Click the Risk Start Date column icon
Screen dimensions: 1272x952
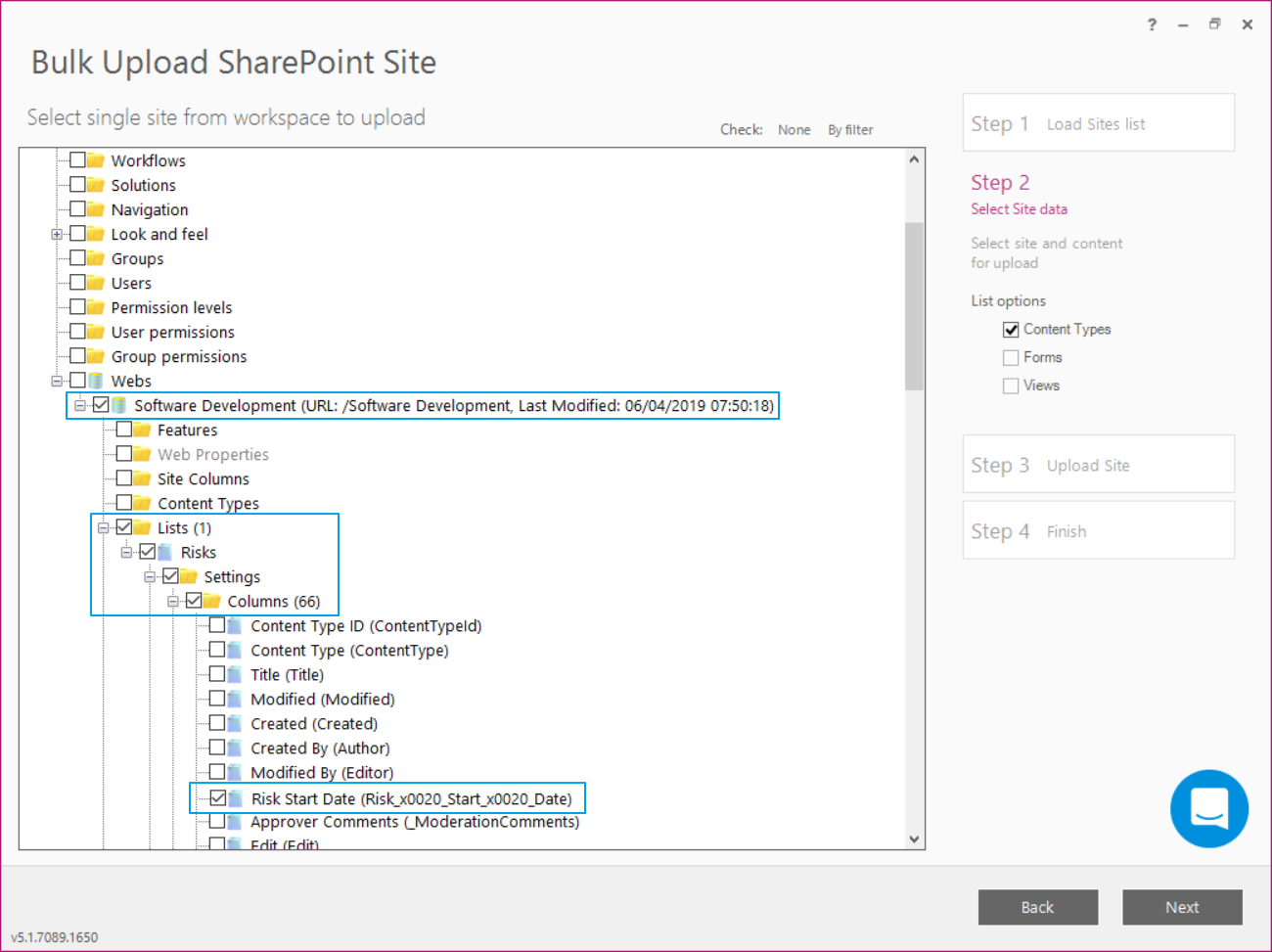click(x=235, y=798)
